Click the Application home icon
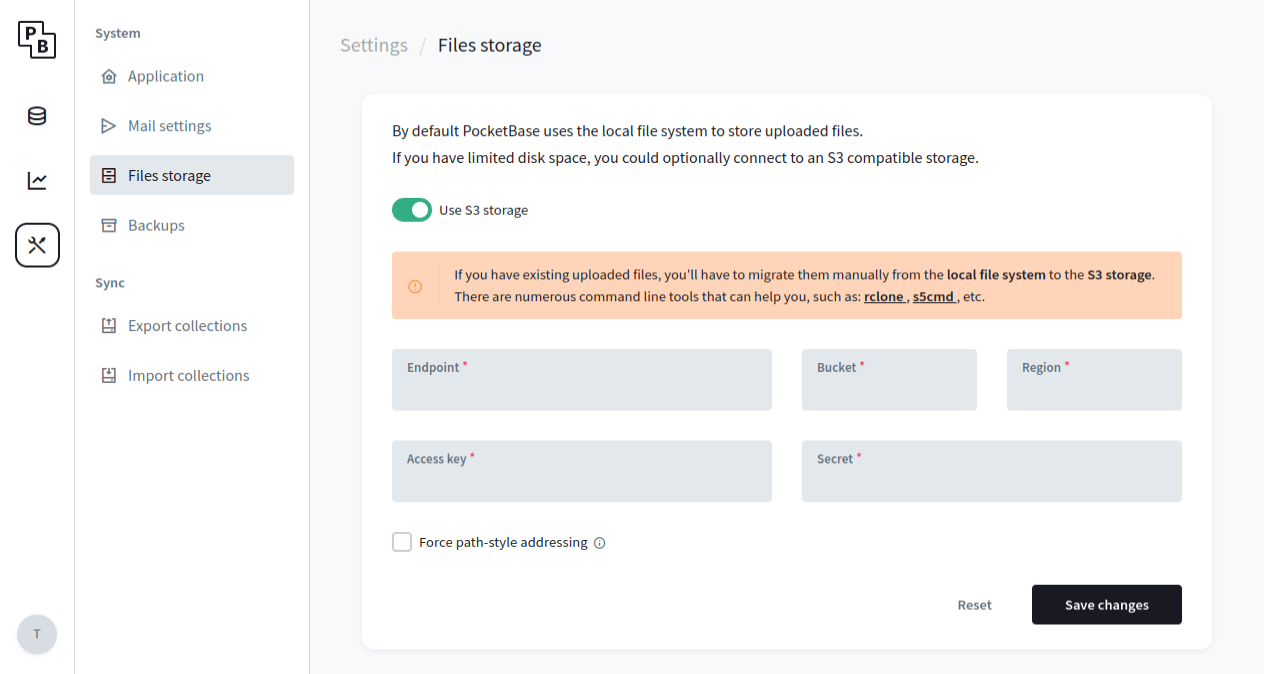This screenshot has width=1264, height=674. (x=108, y=76)
